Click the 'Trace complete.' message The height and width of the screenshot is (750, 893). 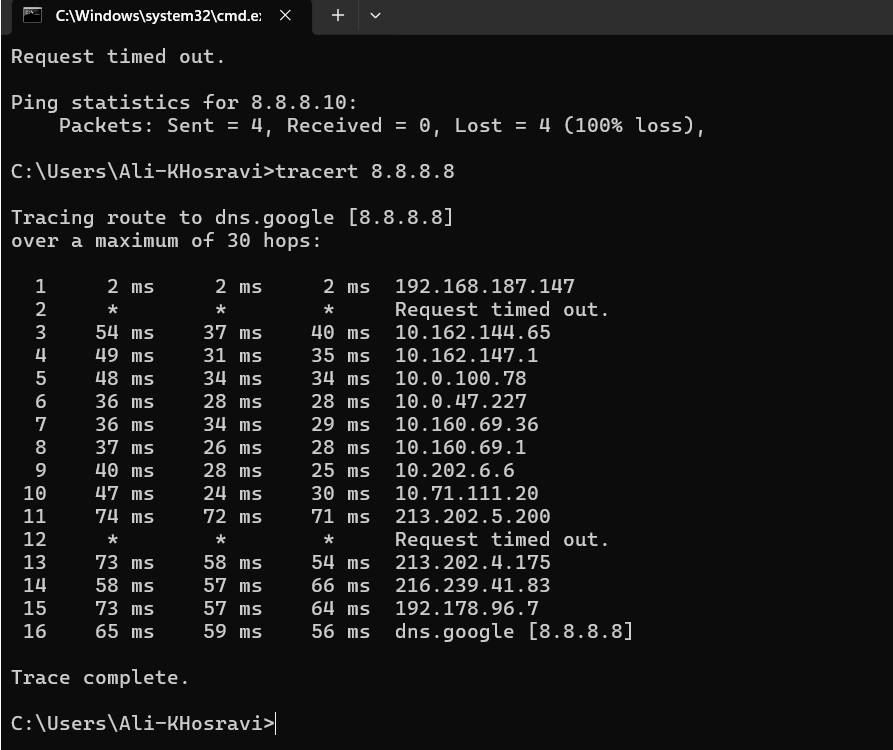click(x=97, y=677)
